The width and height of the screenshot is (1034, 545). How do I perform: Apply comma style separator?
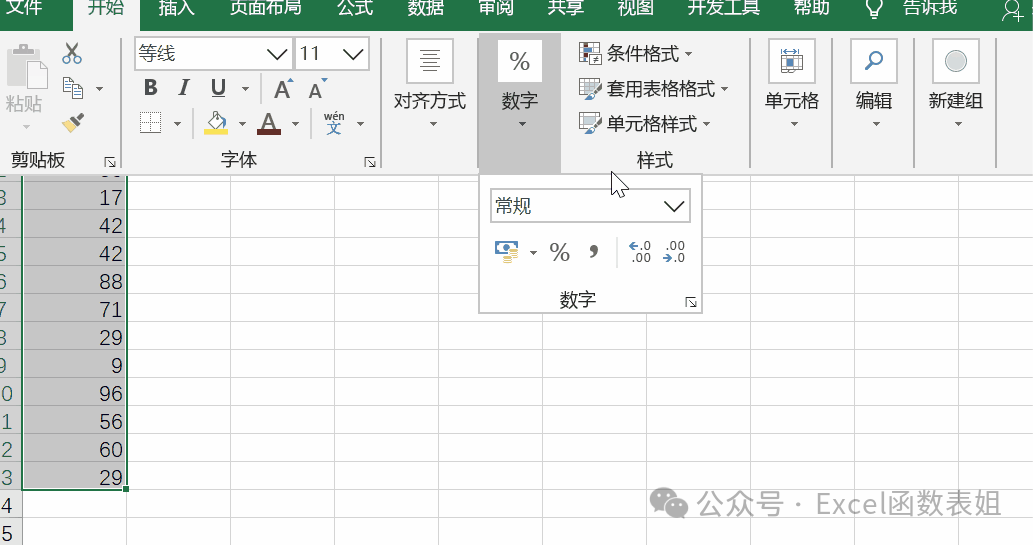(593, 252)
